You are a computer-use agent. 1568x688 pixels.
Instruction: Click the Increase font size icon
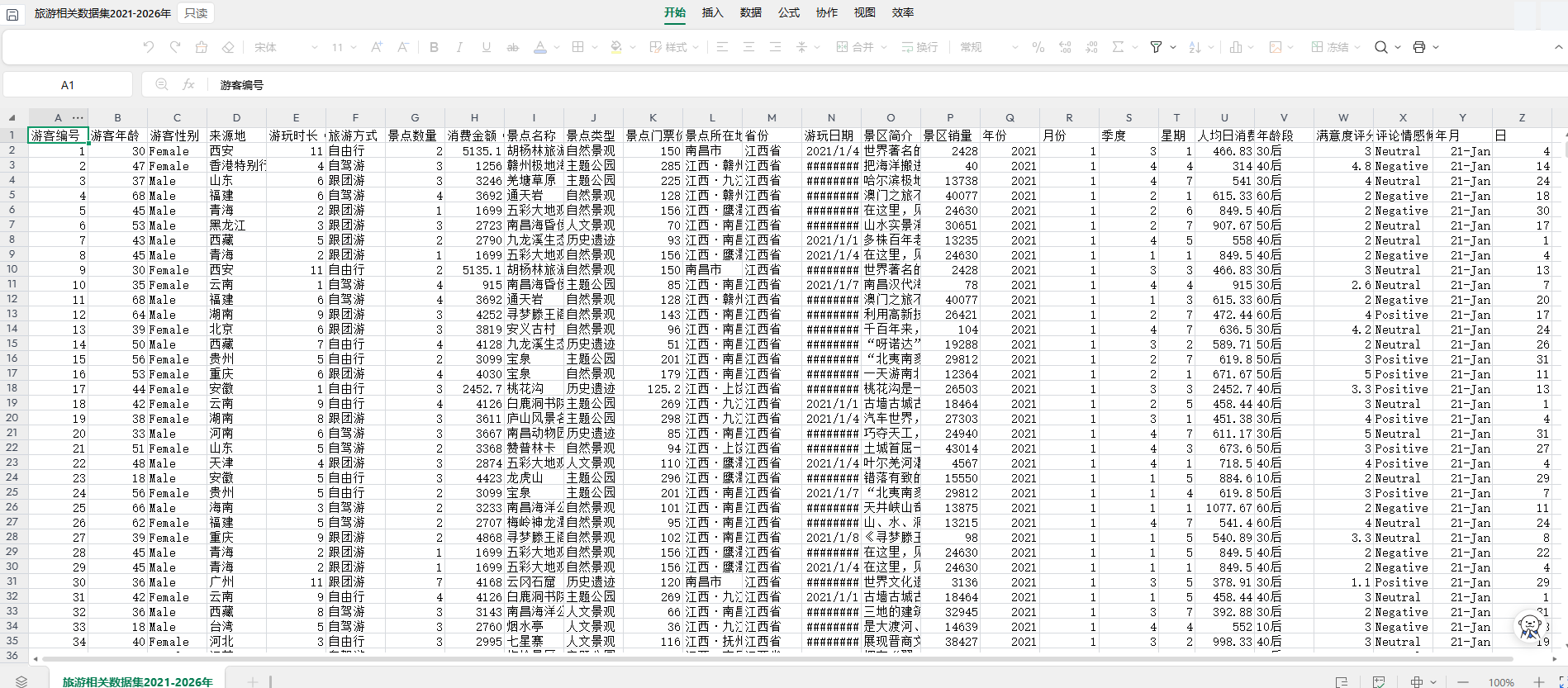[377, 47]
